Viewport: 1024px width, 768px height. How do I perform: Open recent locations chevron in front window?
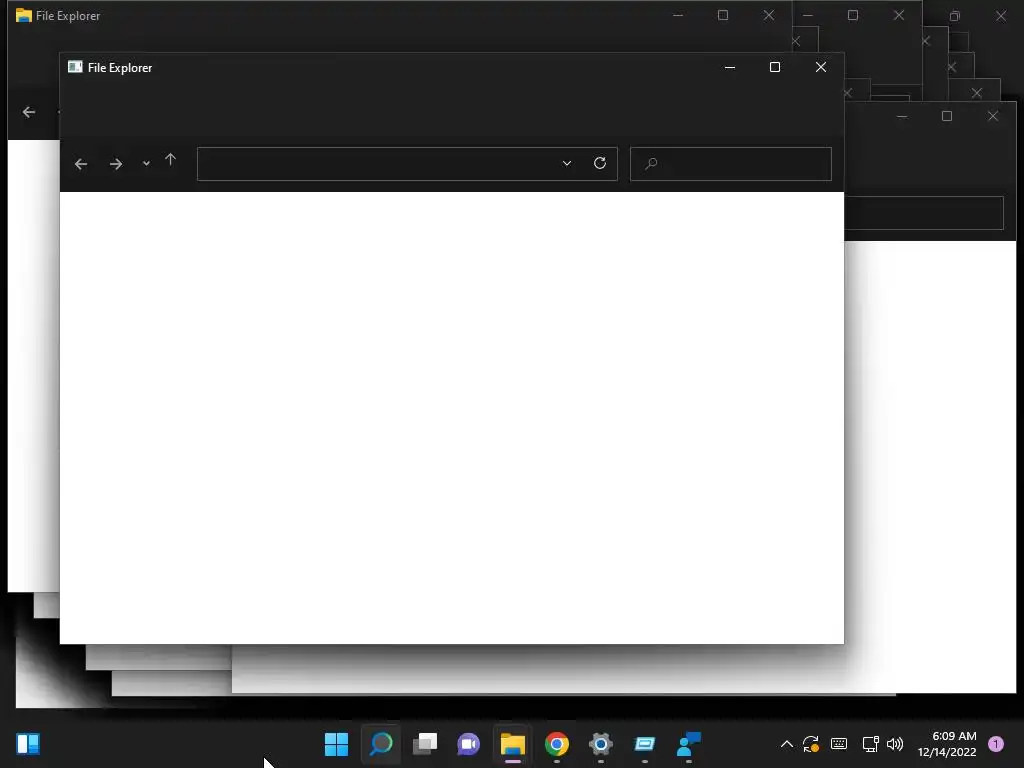tap(146, 164)
